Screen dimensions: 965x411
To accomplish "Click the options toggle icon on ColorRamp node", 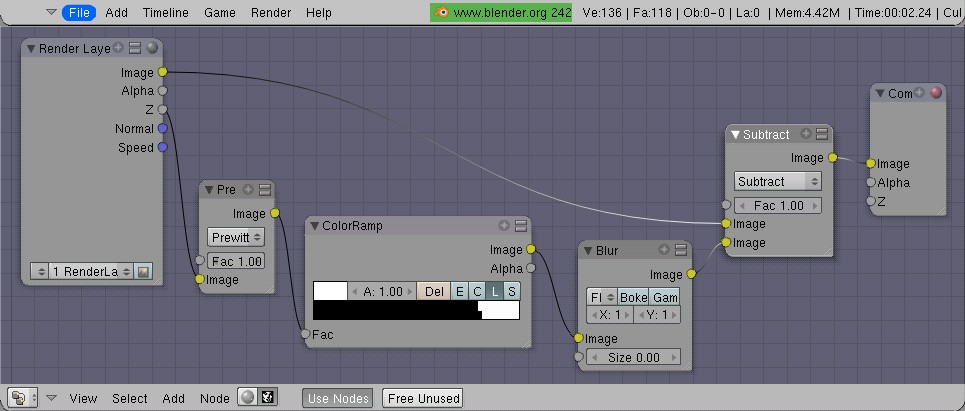I will (521, 226).
